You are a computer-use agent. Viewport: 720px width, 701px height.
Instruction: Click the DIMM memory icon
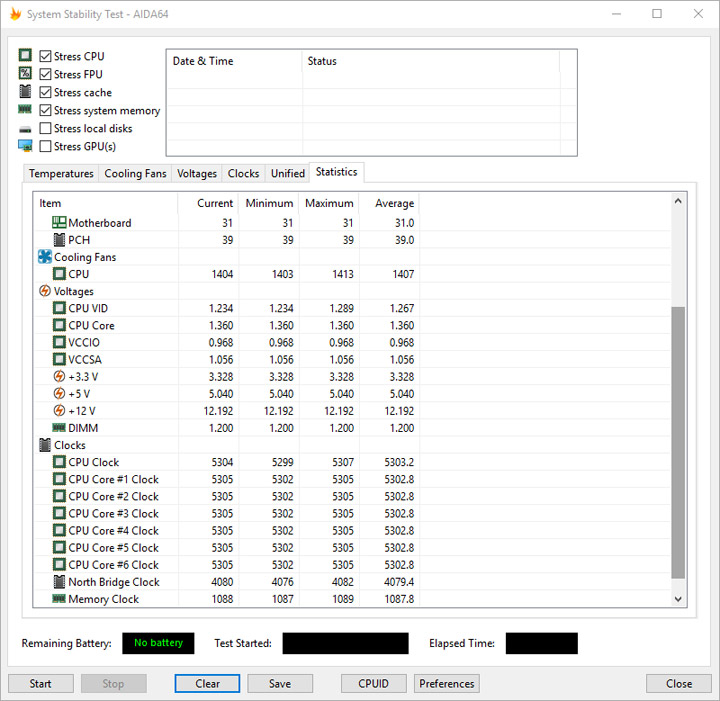[x=59, y=428]
